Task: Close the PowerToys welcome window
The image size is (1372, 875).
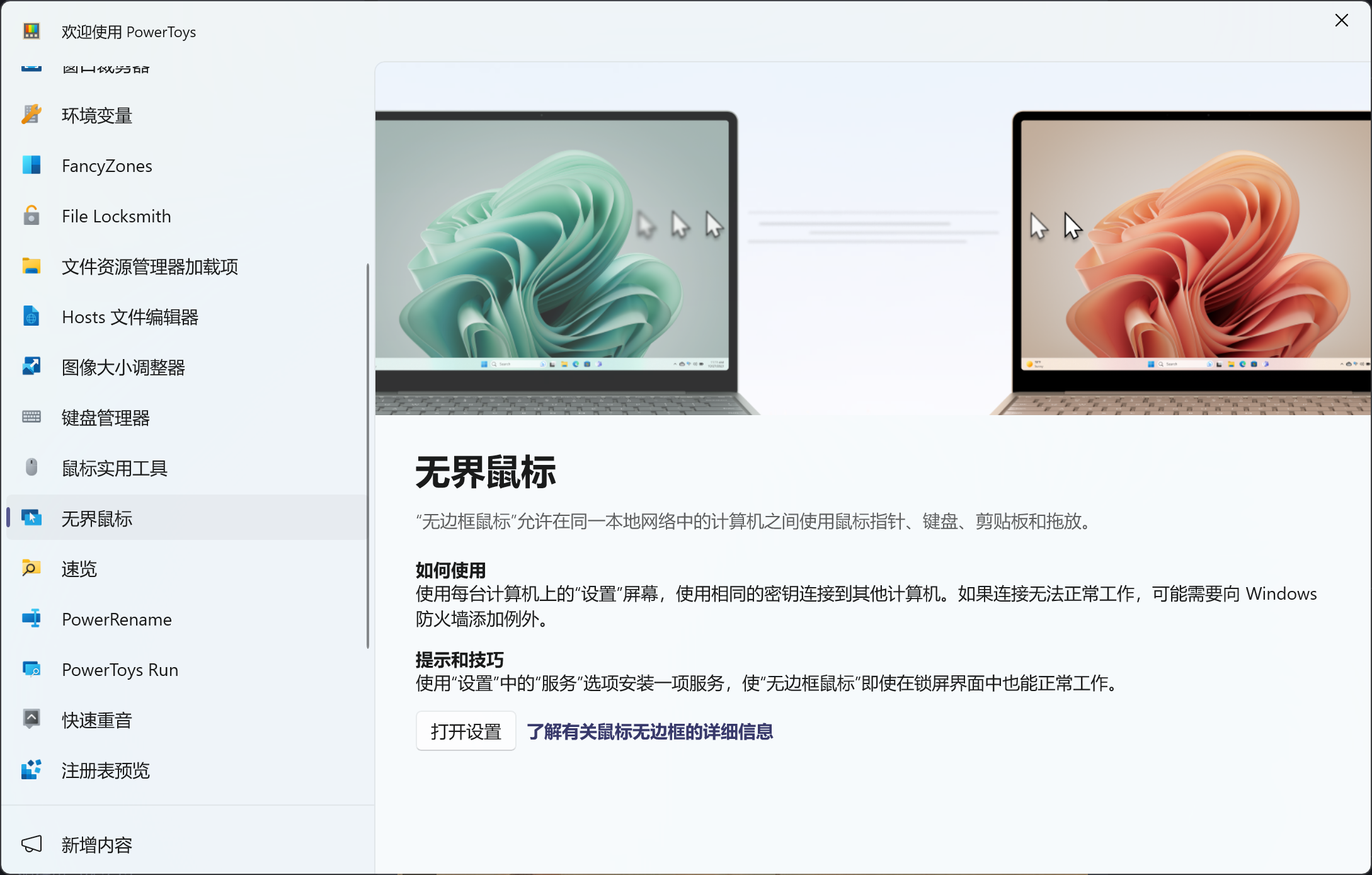Action: [x=1341, y=21]
